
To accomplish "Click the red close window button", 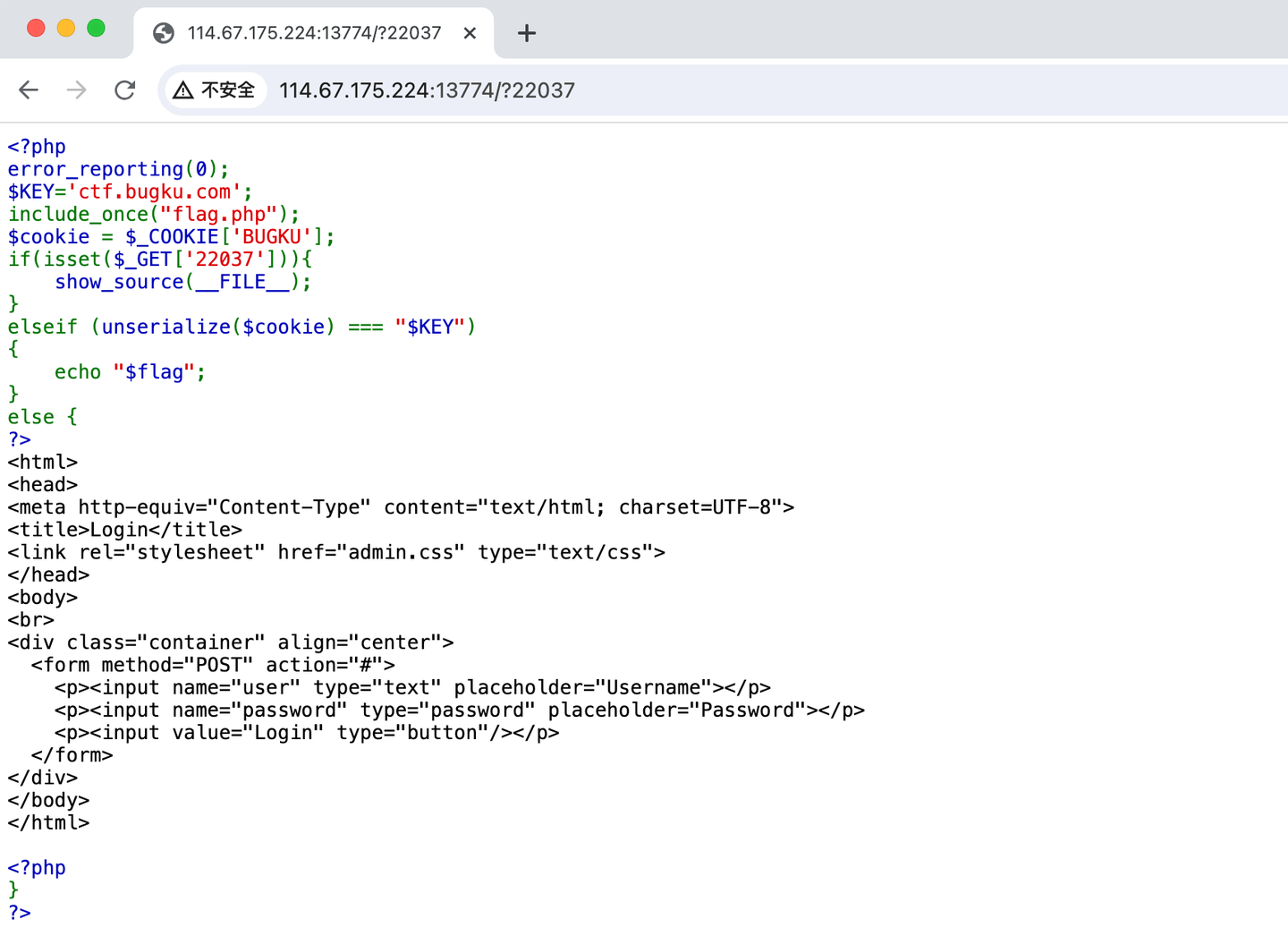I will (35, 29).
